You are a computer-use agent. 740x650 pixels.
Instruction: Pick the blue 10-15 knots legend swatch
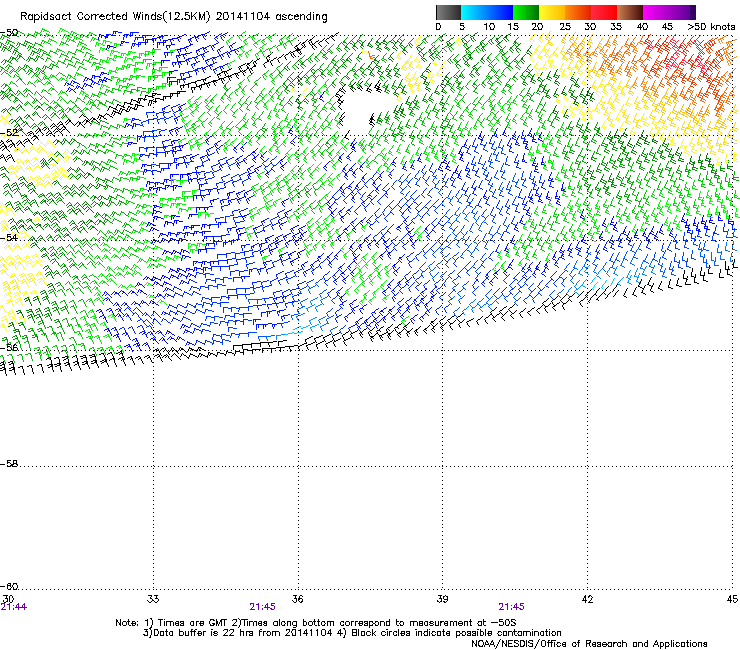pyautogui.click(x=500, y=12)
